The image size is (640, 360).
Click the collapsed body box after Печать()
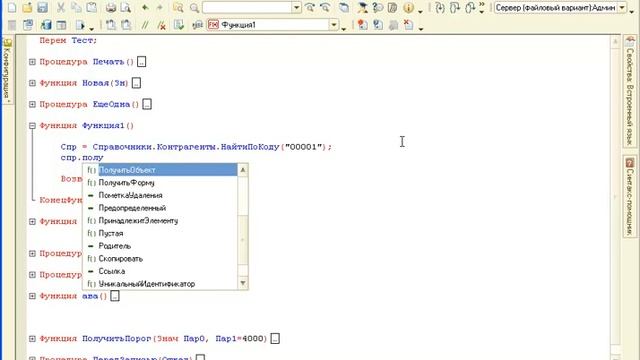141,62
